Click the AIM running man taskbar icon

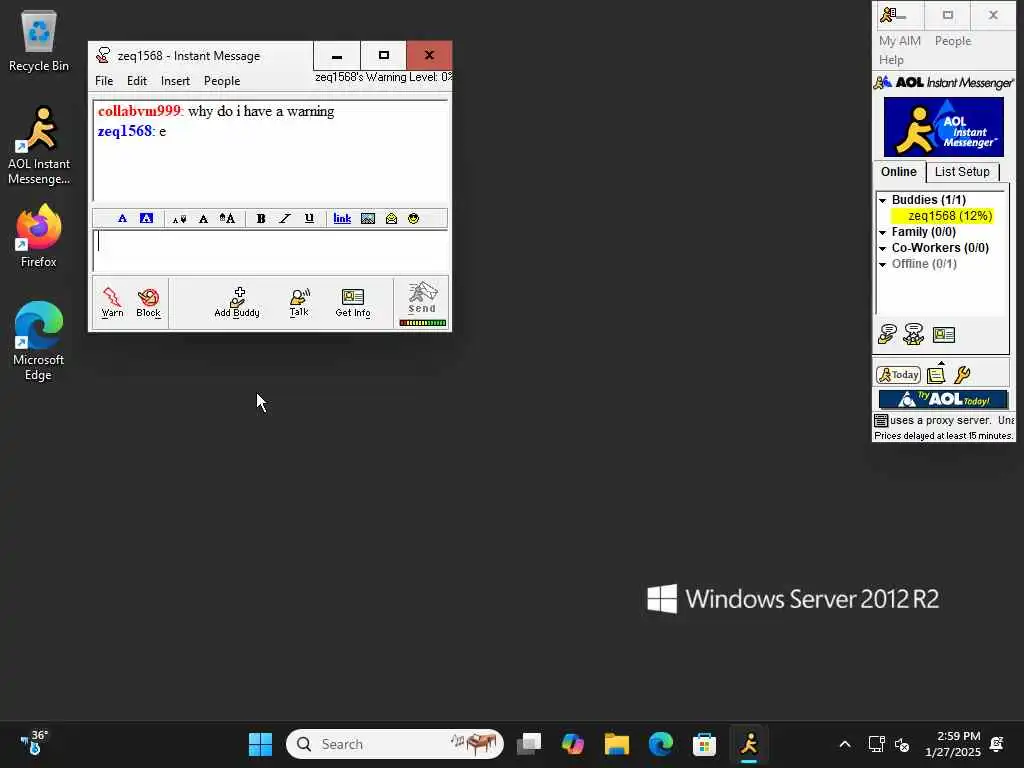point(748,744)
